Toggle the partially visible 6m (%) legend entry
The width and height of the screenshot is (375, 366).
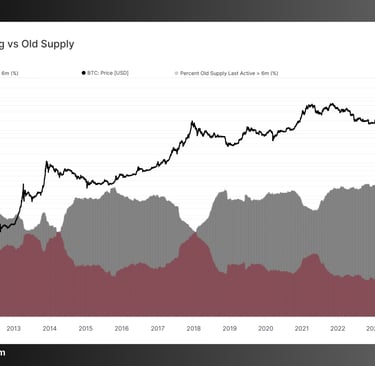[x=9, y=73]
